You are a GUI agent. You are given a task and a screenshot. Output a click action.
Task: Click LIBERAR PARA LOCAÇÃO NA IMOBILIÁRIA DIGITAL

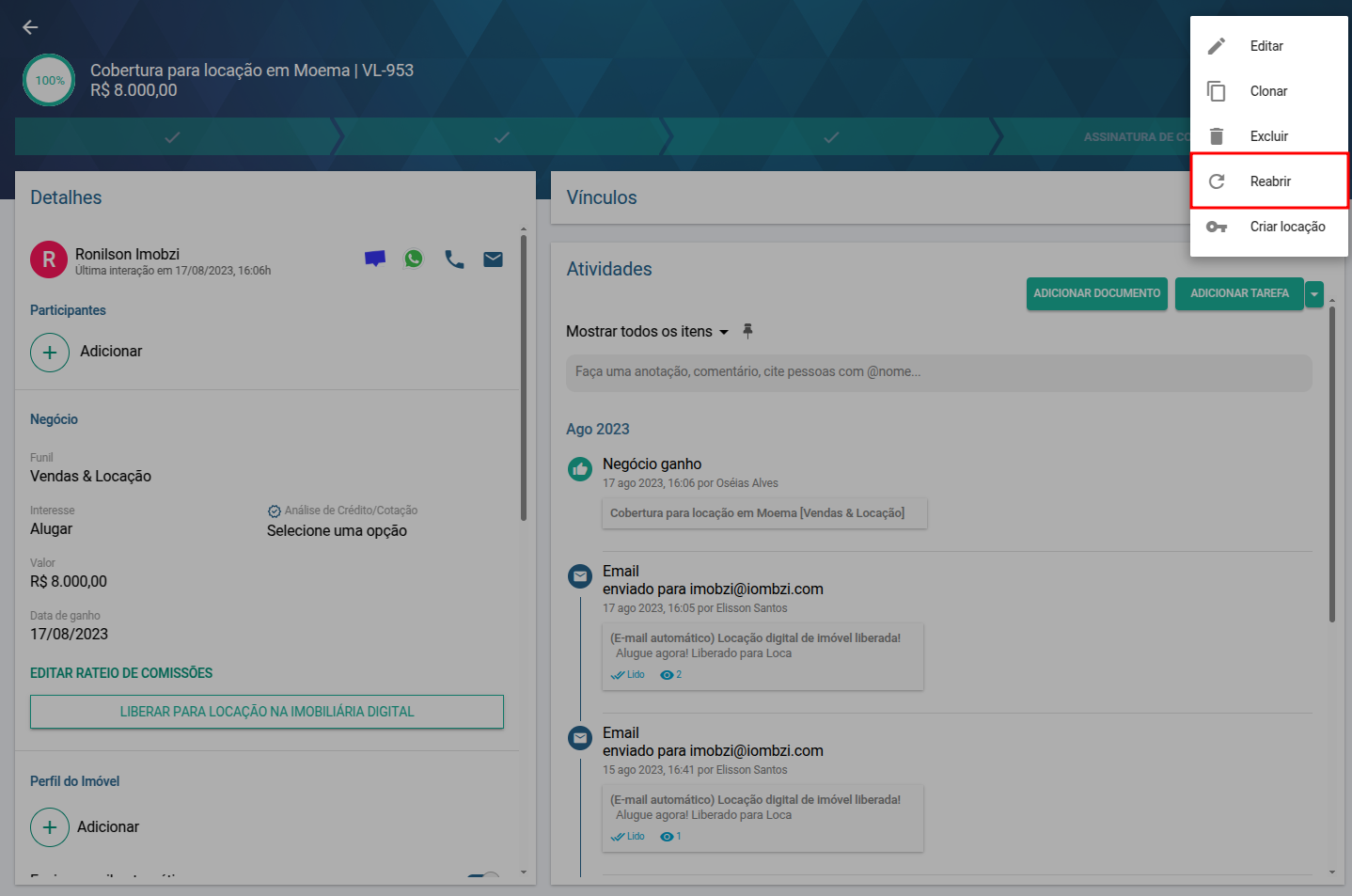click(x=267, y=712)
